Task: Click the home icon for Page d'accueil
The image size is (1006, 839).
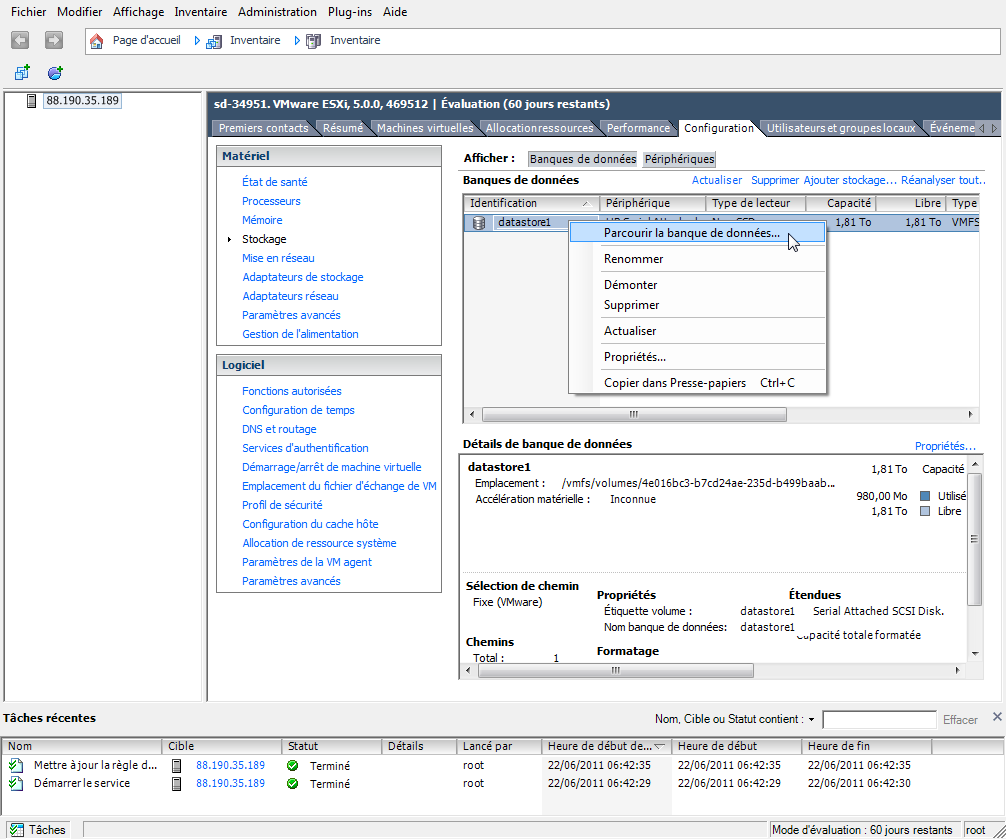Action: [x=96, y=41]
